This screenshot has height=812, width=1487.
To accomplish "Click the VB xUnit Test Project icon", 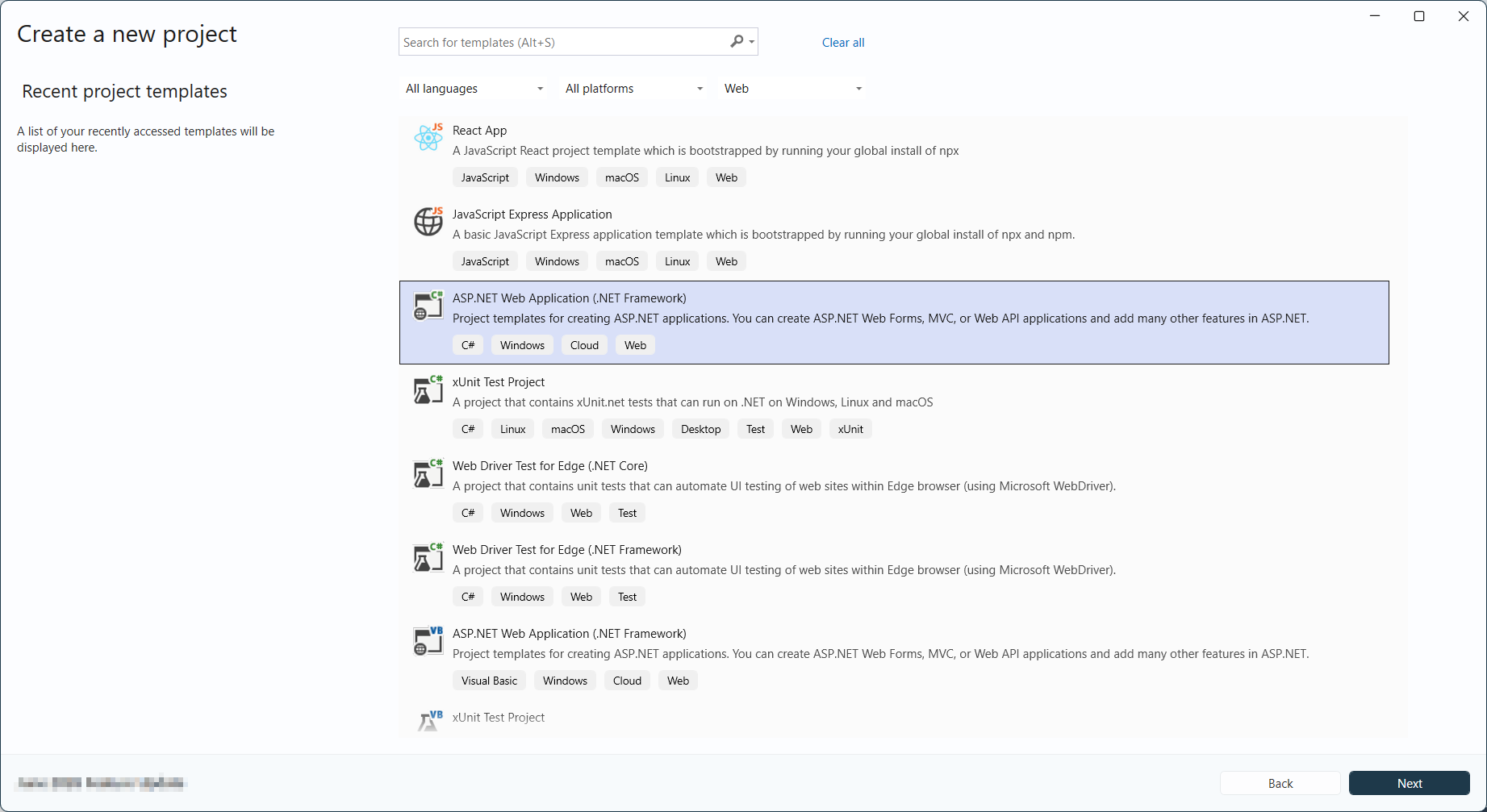I will (x=428, y=720).
